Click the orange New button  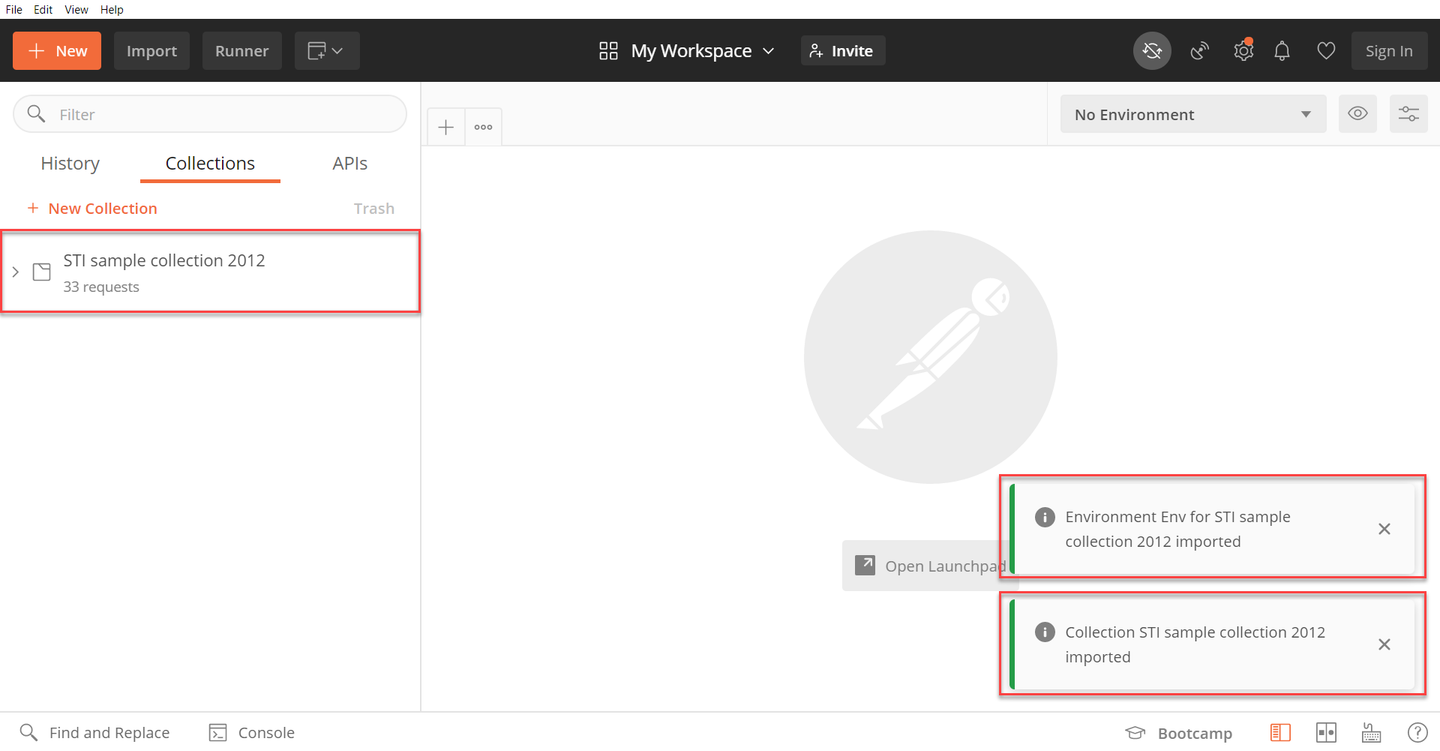[57, 51]
